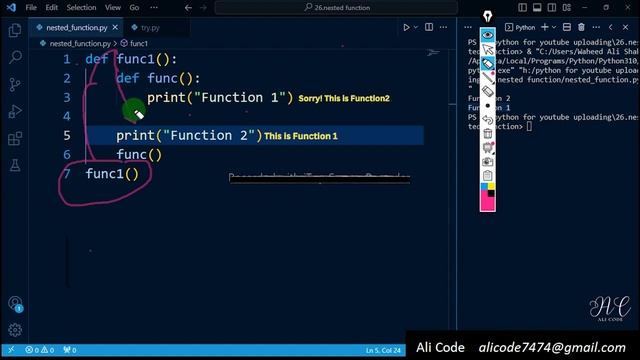Screen dimensions: 640x360
Task: Select the line tool in annotation toolbar
Action: (x=487, y=78)
